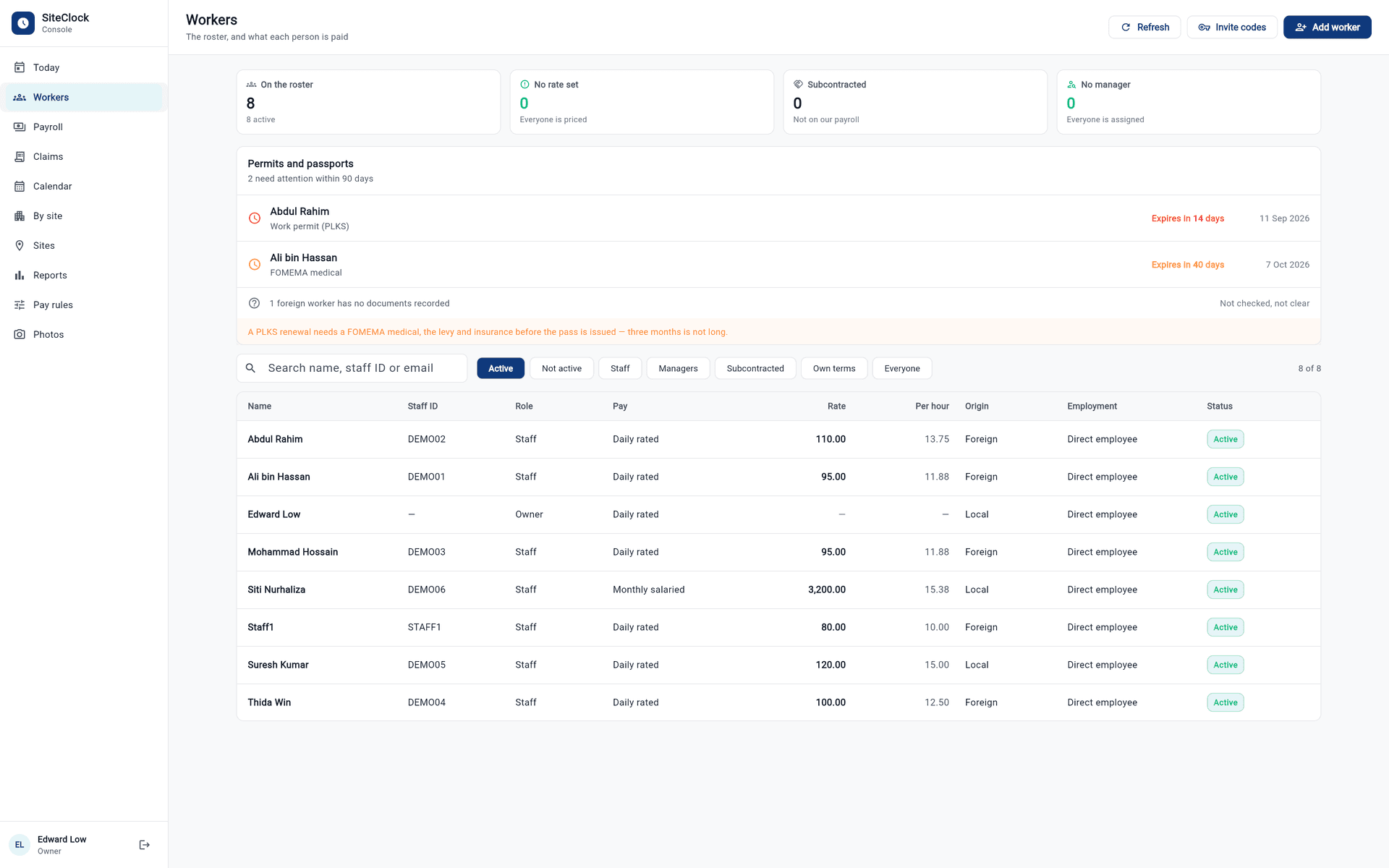Click the By site building icon

[20, 216]
